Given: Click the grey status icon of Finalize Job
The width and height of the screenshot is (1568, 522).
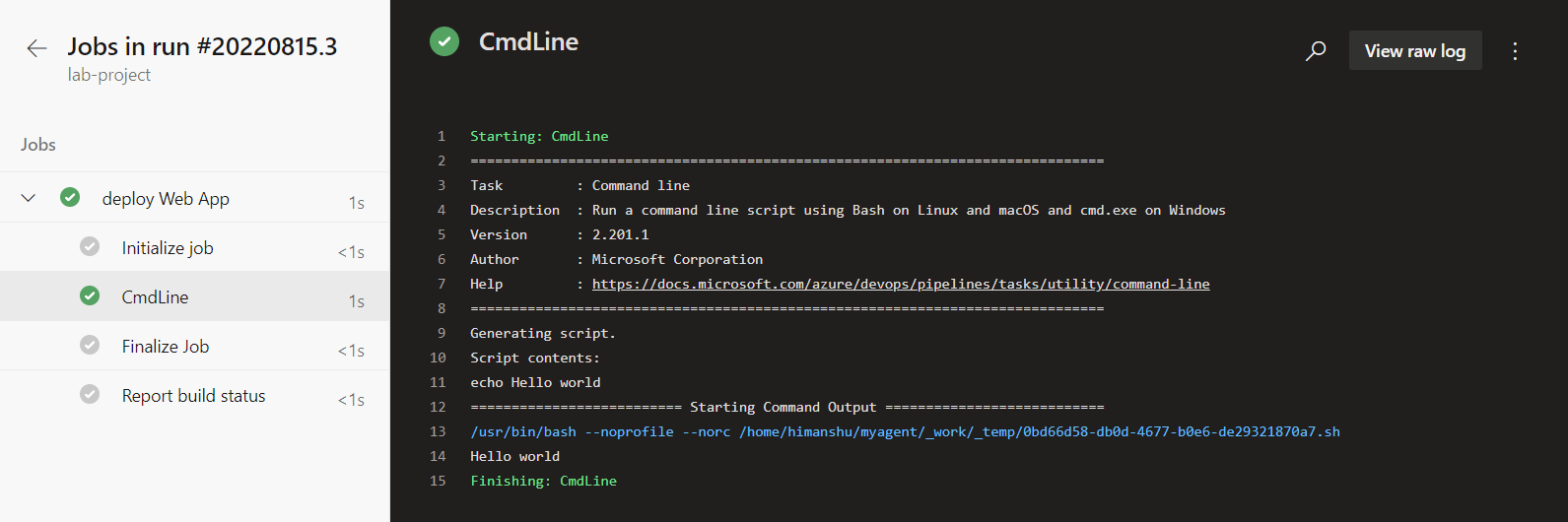Looking at the screenshot, I should (x=90, y=345).
